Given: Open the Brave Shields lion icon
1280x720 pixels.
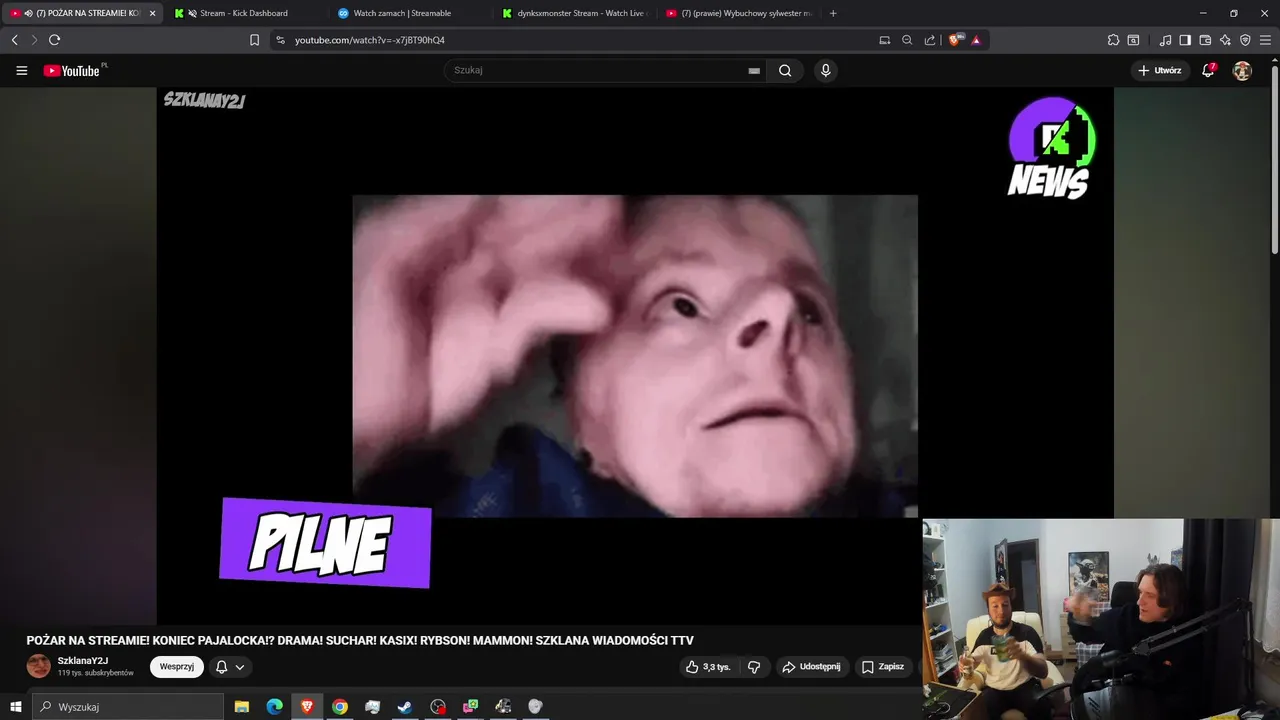Looking at the screenshot, I should point(954,40).
